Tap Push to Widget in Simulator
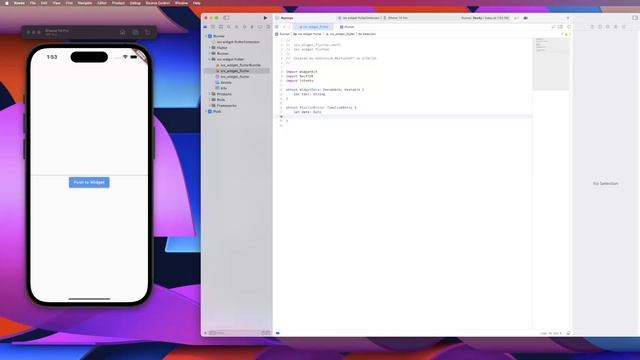The height and width of the screenshot is (360, 640). tap(89, 182)
